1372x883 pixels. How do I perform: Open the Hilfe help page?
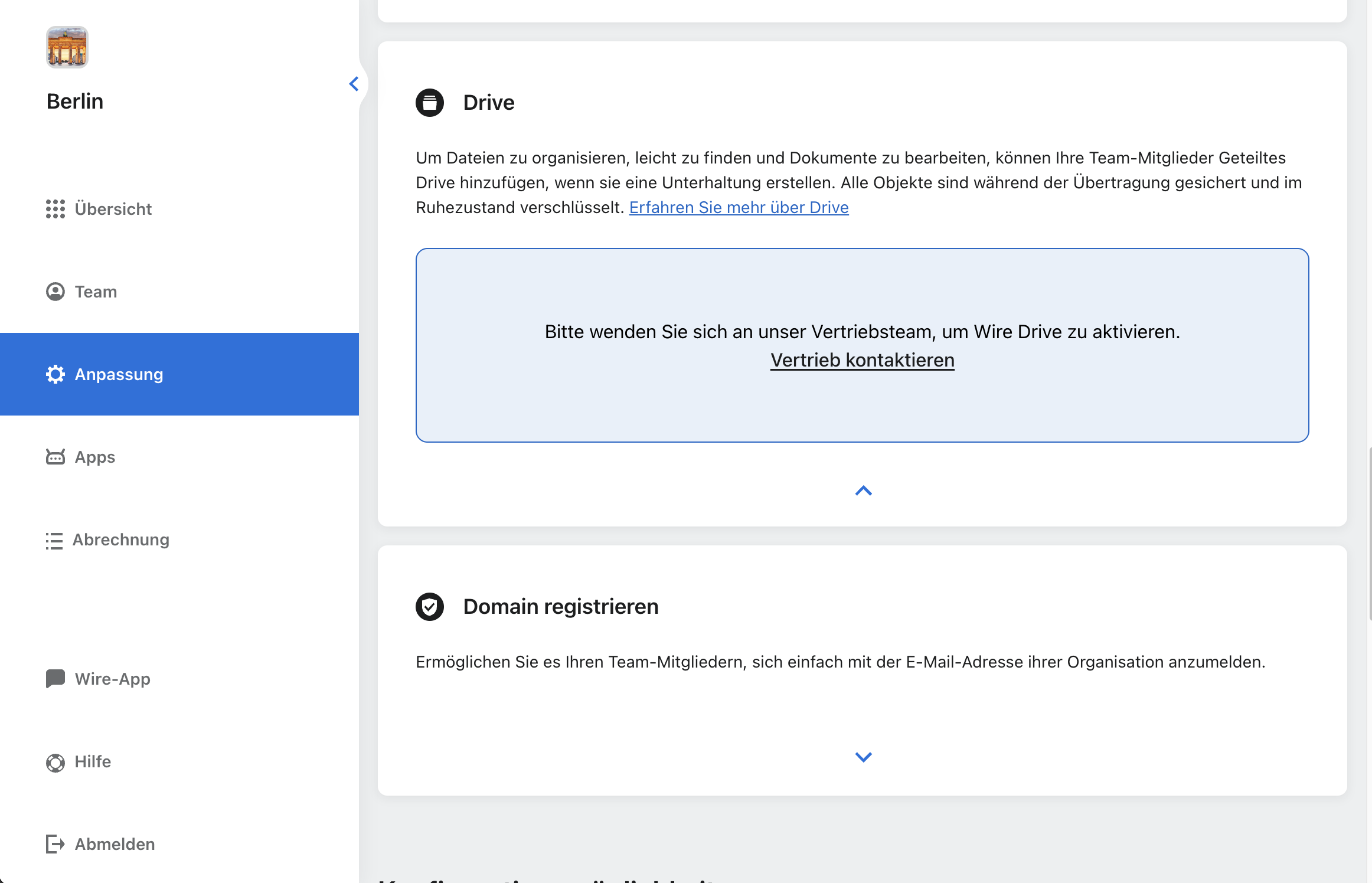pyautogui.click(x=179, y=761)
